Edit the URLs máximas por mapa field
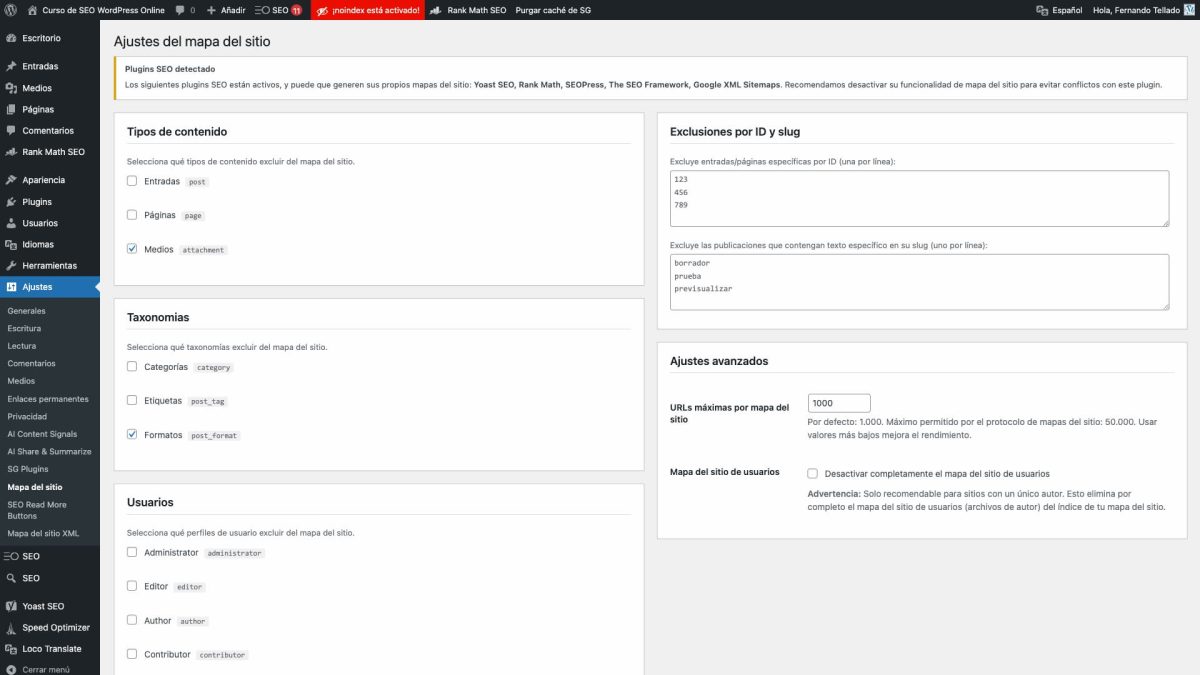1200x675 pixels. click(x=838, y=403)
